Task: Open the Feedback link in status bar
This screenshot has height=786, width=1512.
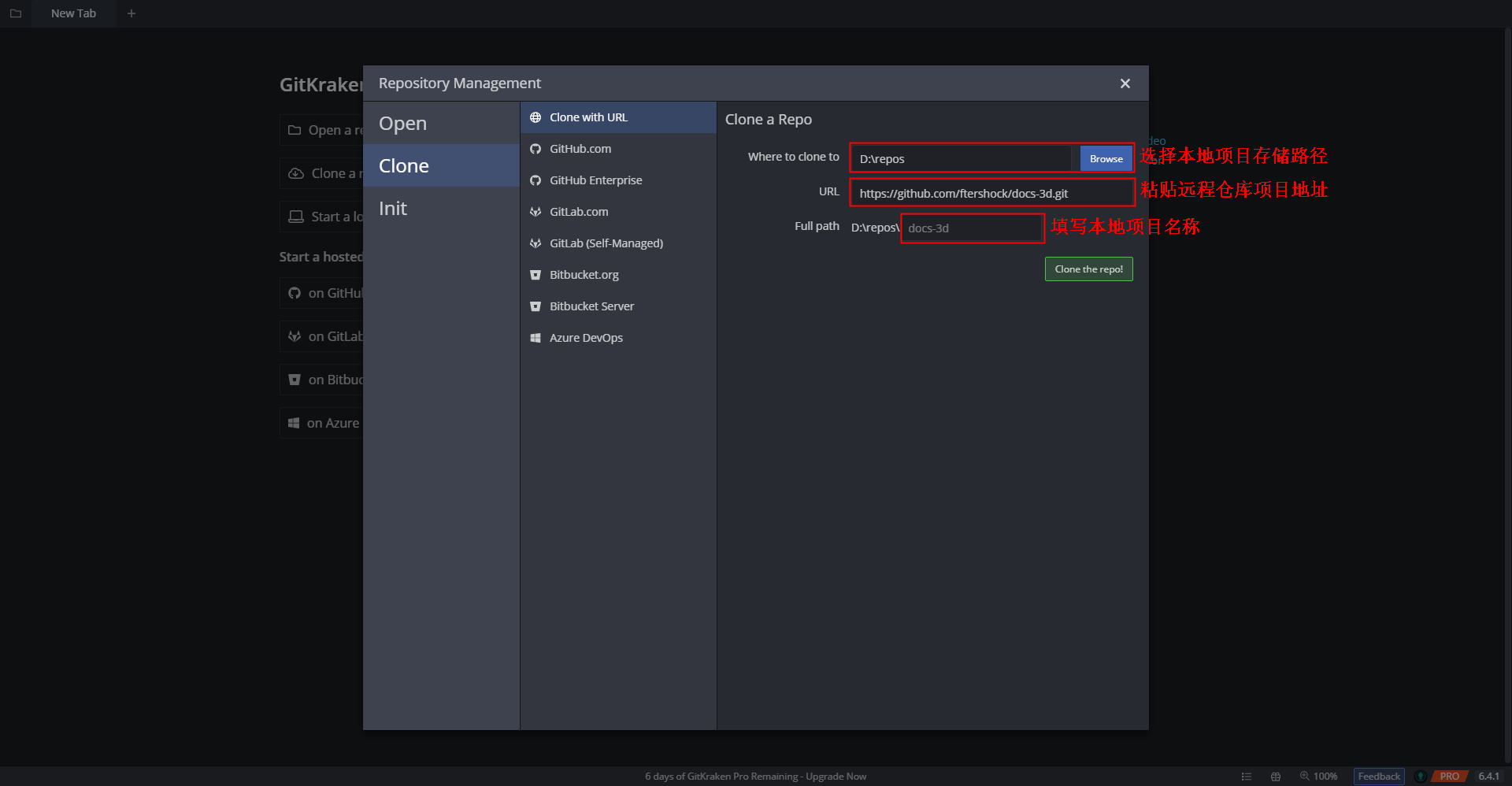Action: click(x=1378, y=777)
